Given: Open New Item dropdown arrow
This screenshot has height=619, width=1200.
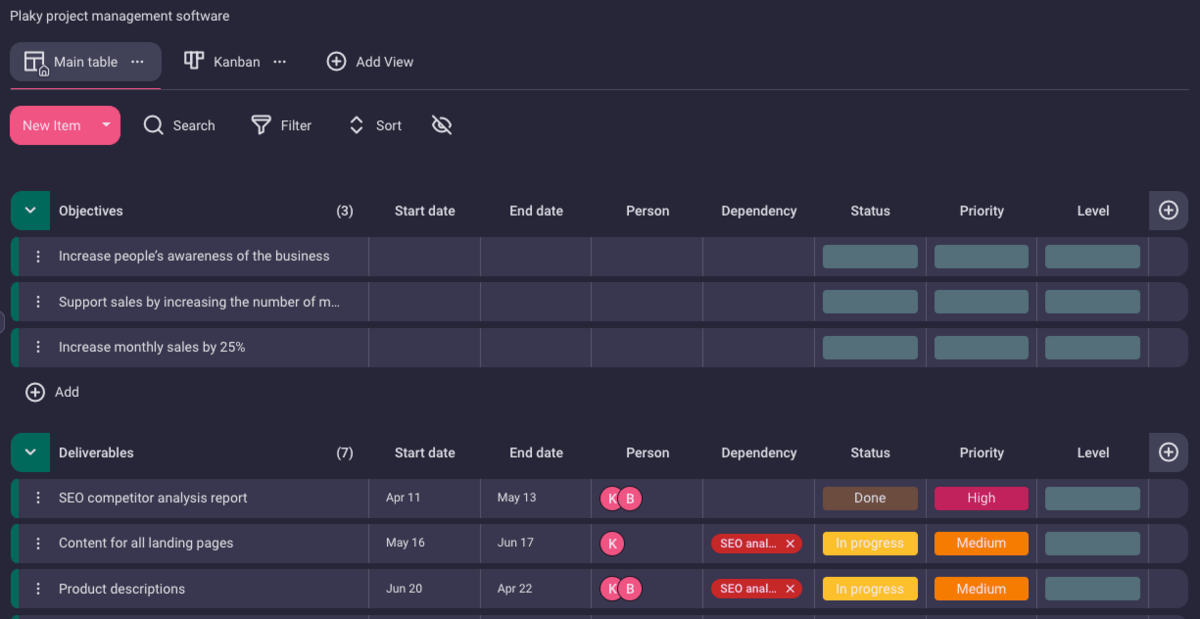Looking at the screenshot, I should point(106,125).
